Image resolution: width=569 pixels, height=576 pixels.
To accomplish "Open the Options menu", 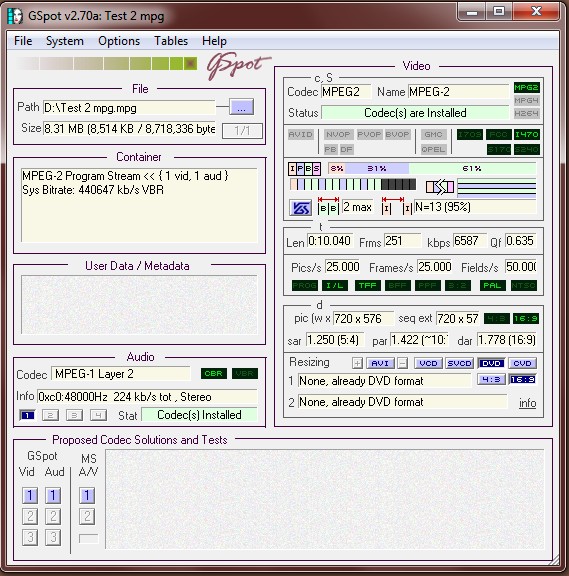I will tap(119, 41).
